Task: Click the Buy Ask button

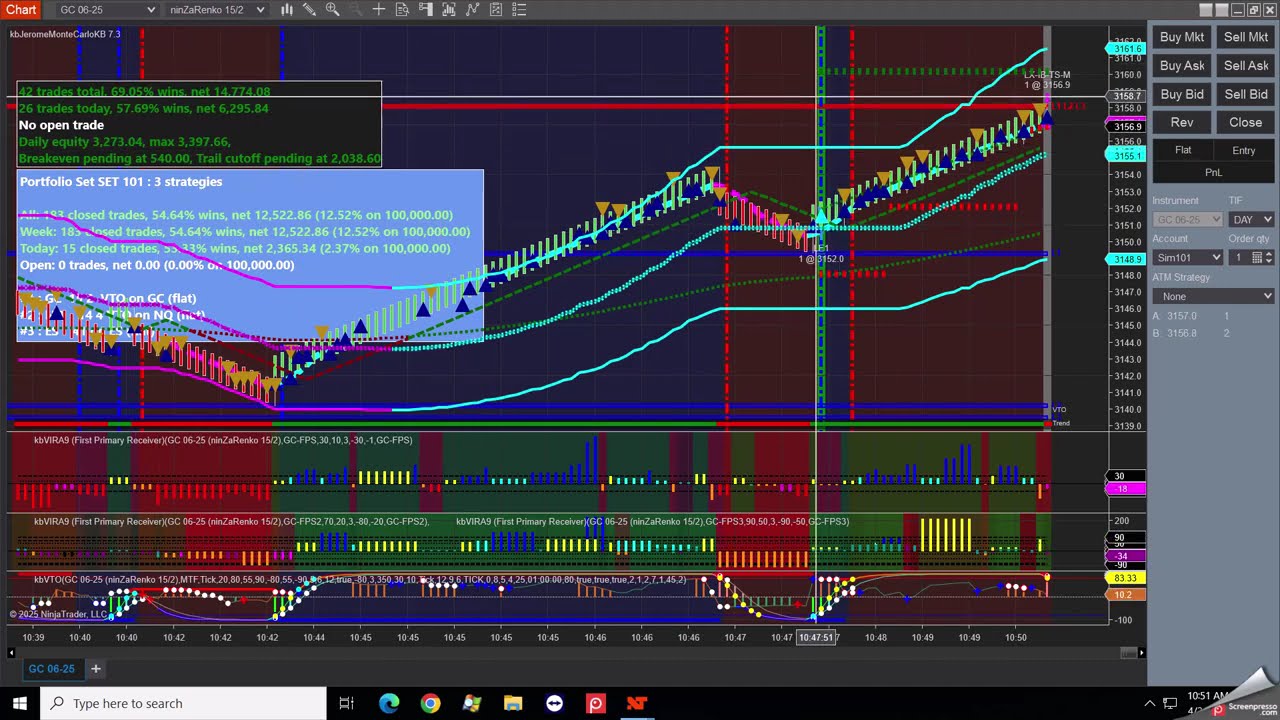Action: tap(1182, 66)
